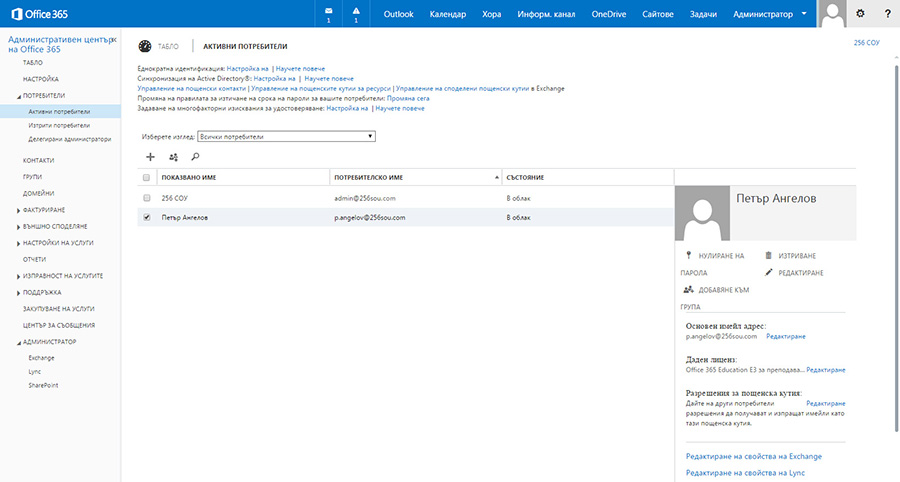Click the ТАБЛО breadcrumb link

[168, 46]
